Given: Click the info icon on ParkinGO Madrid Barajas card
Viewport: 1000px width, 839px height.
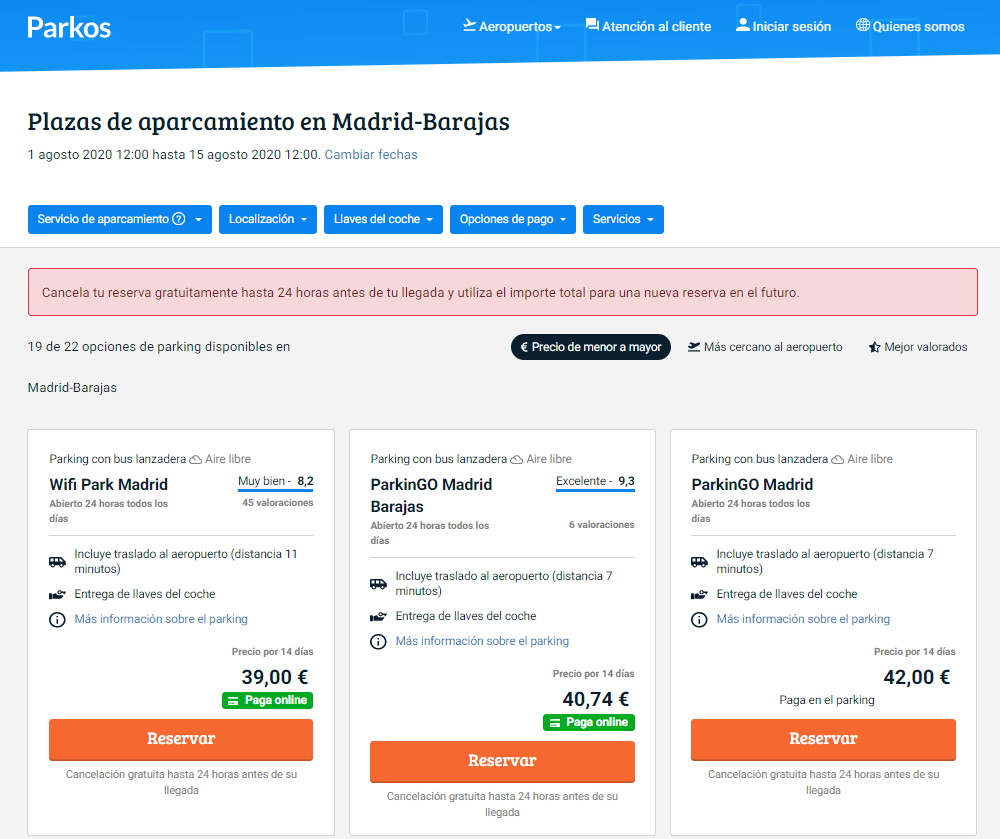Looking at the screenshot, I should pyautogui.click(x=378, y=641).
